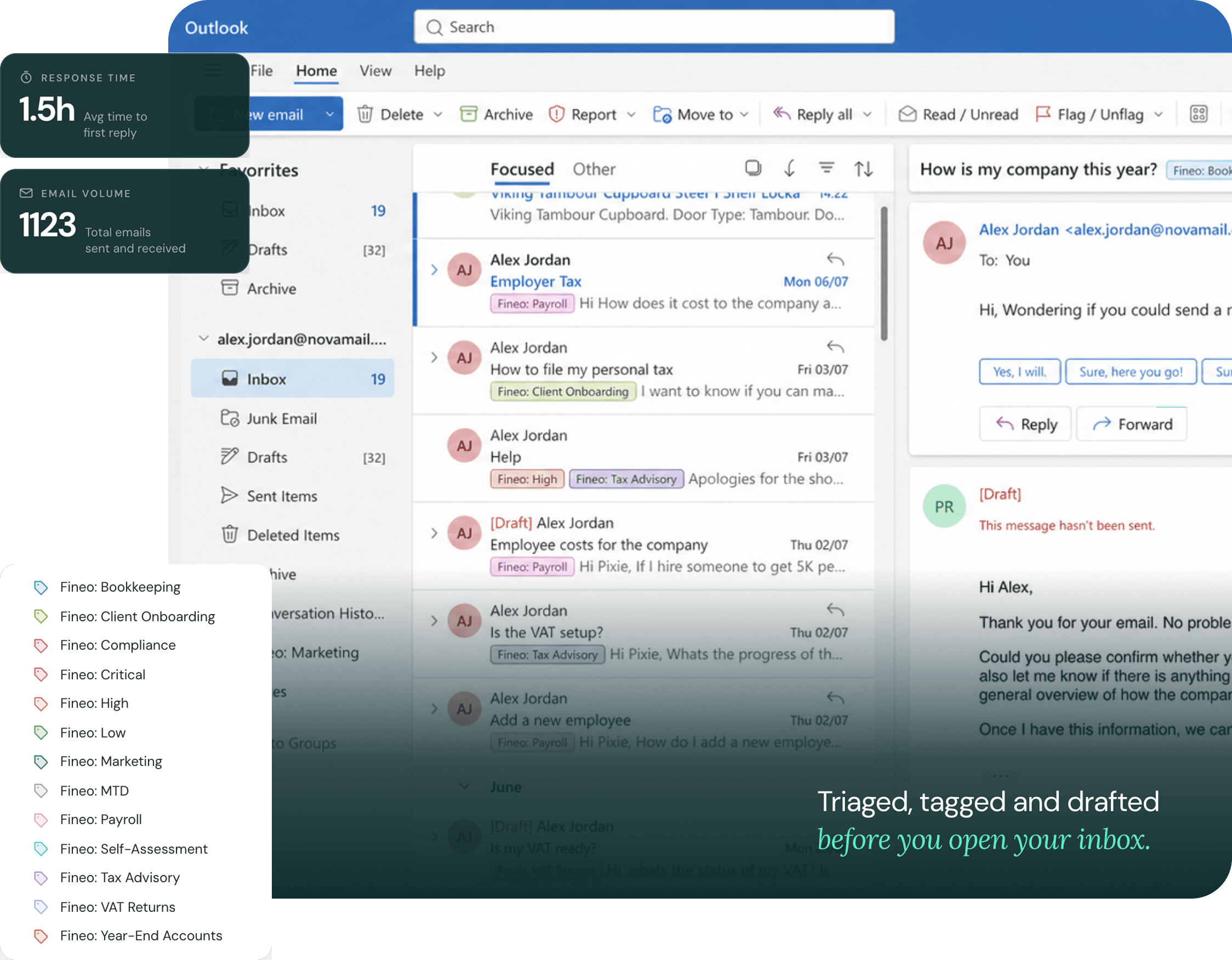Click the Search box in Outlook
Image resolution: width=1232 pixels, height=960 pixels.
point(654,27)
